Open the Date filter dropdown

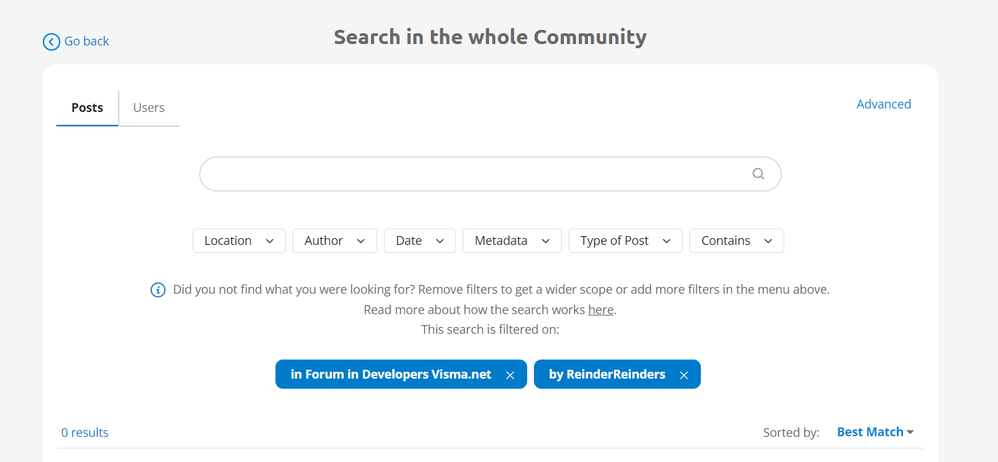419,241
